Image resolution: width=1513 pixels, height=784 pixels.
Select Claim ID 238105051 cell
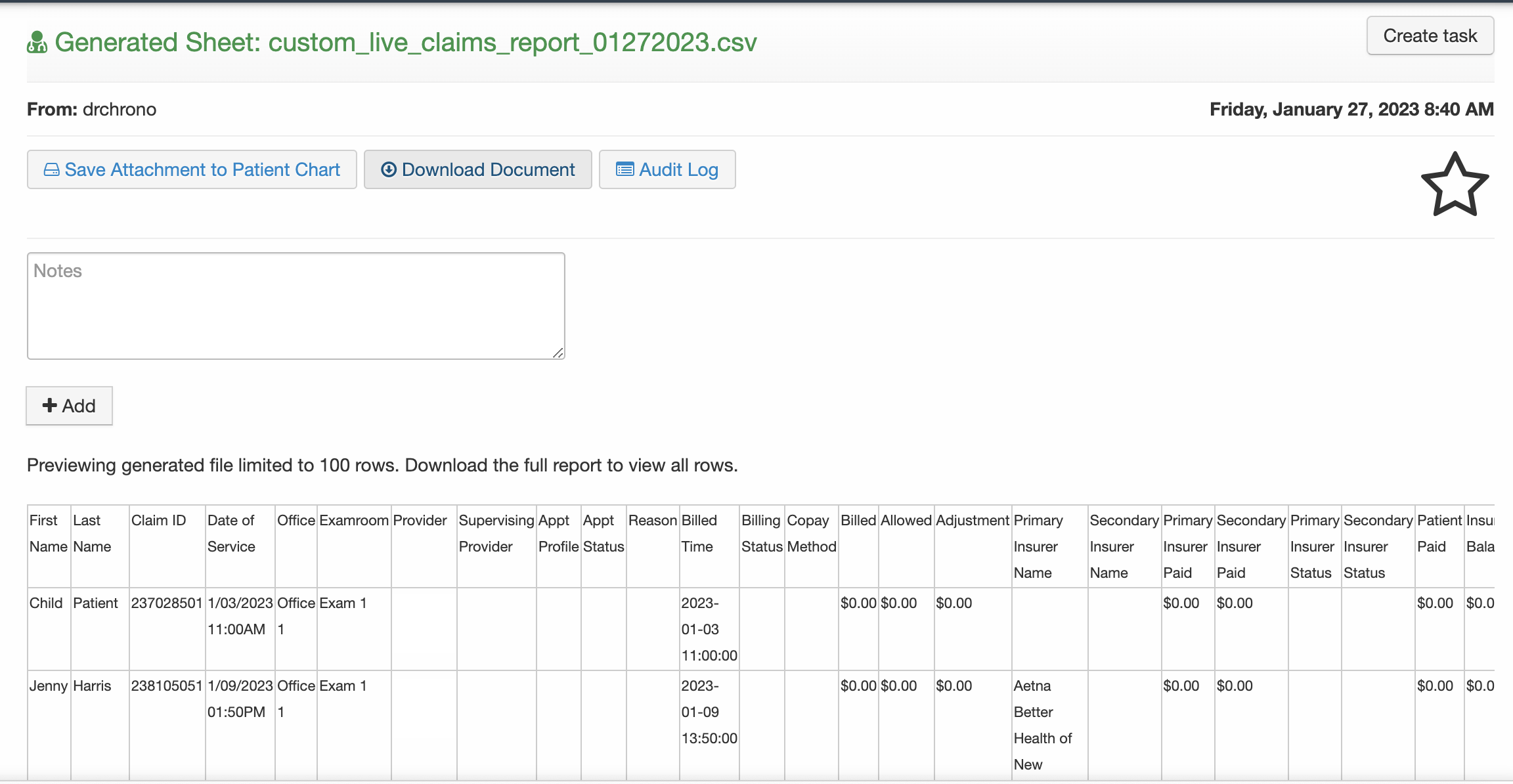point(167,726)
